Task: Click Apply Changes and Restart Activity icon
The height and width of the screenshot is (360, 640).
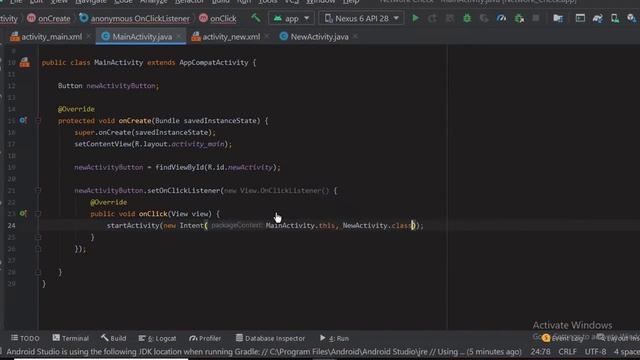Action: (x=433, y=18)
